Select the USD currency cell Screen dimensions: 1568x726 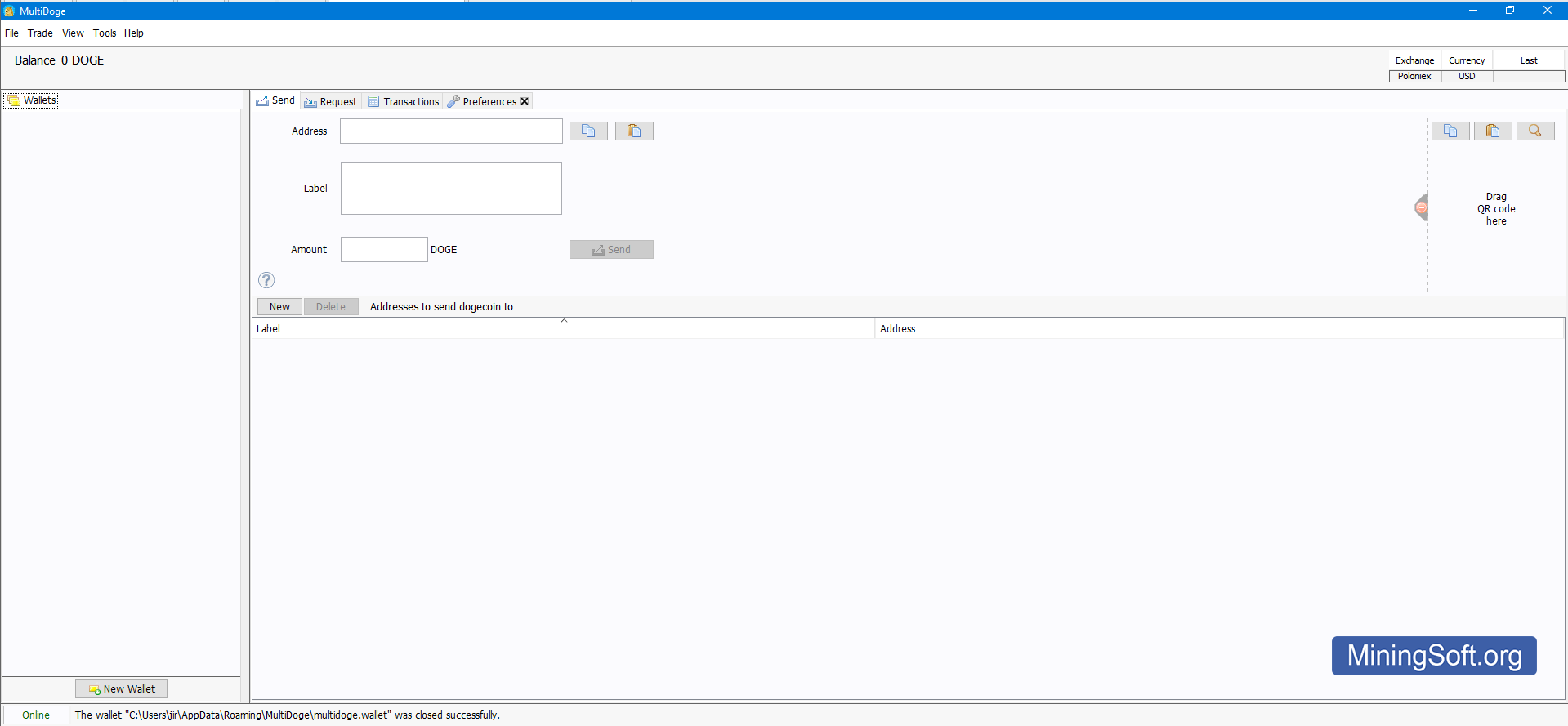[1467, 76]
